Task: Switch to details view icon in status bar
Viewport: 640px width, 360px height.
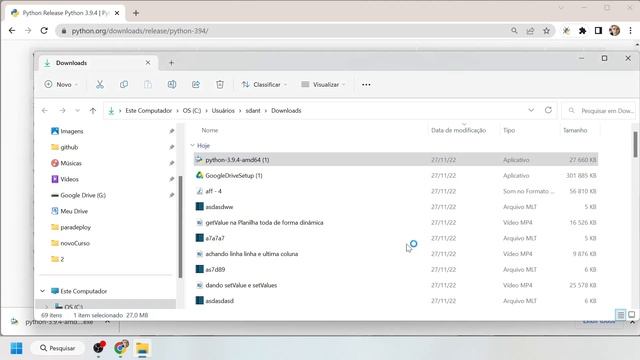Action: [620, 315]
